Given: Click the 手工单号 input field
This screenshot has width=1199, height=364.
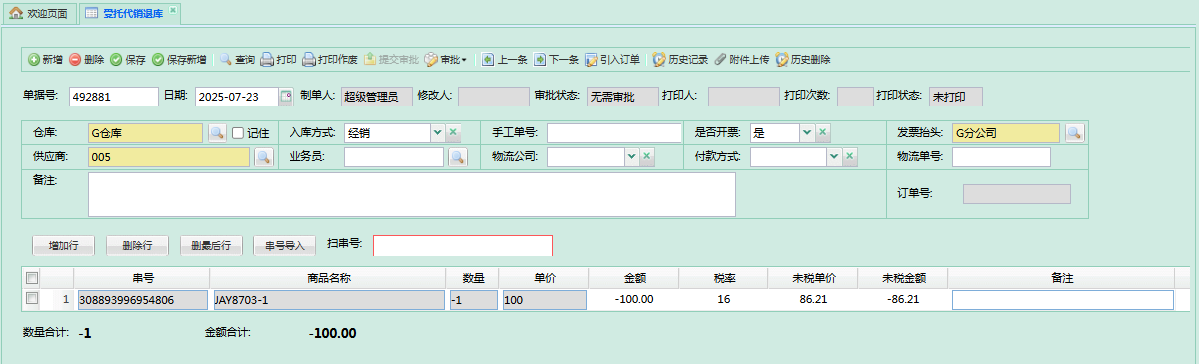Looking at the screenshot, I should (x=614, y=133).
